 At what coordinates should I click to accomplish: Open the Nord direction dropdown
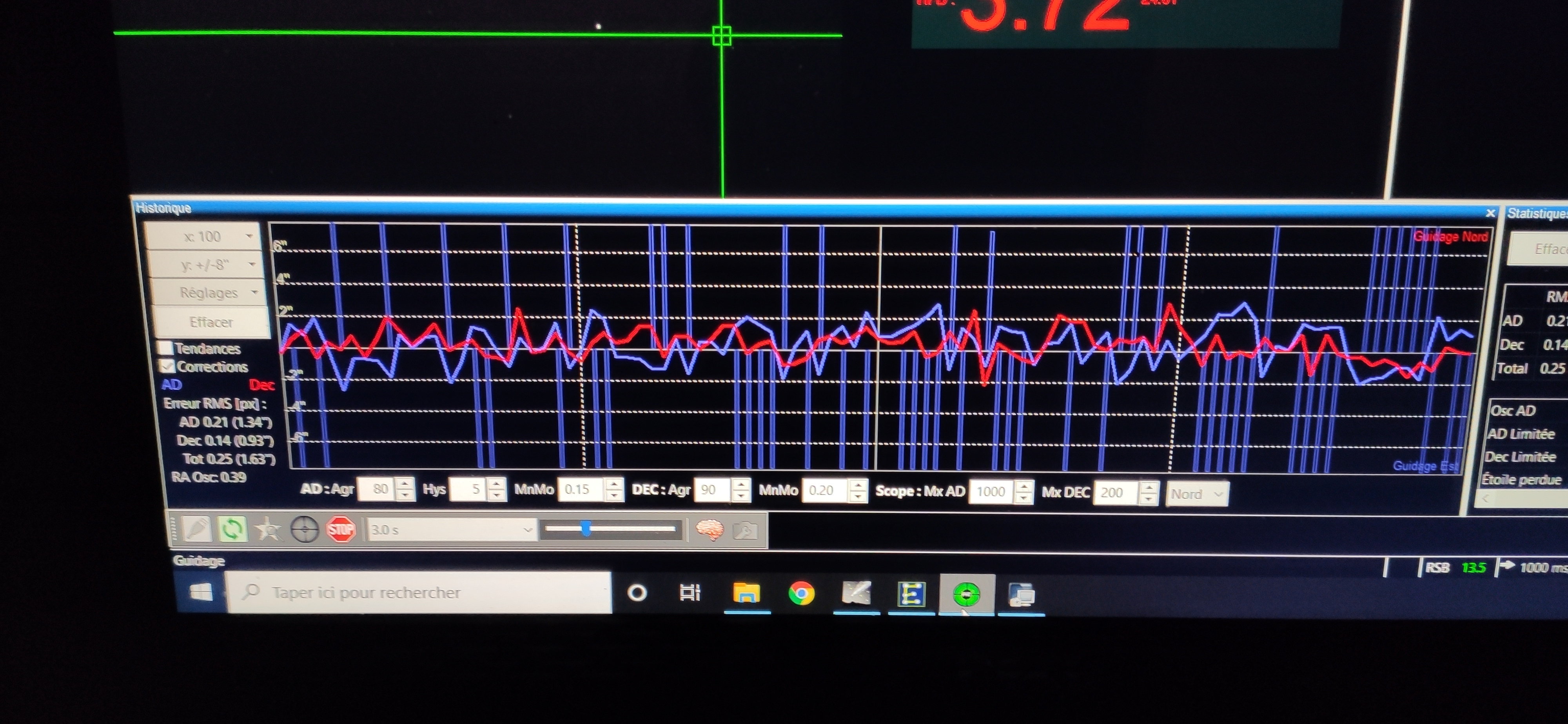pyautogui.click(x=1197, y=494)
